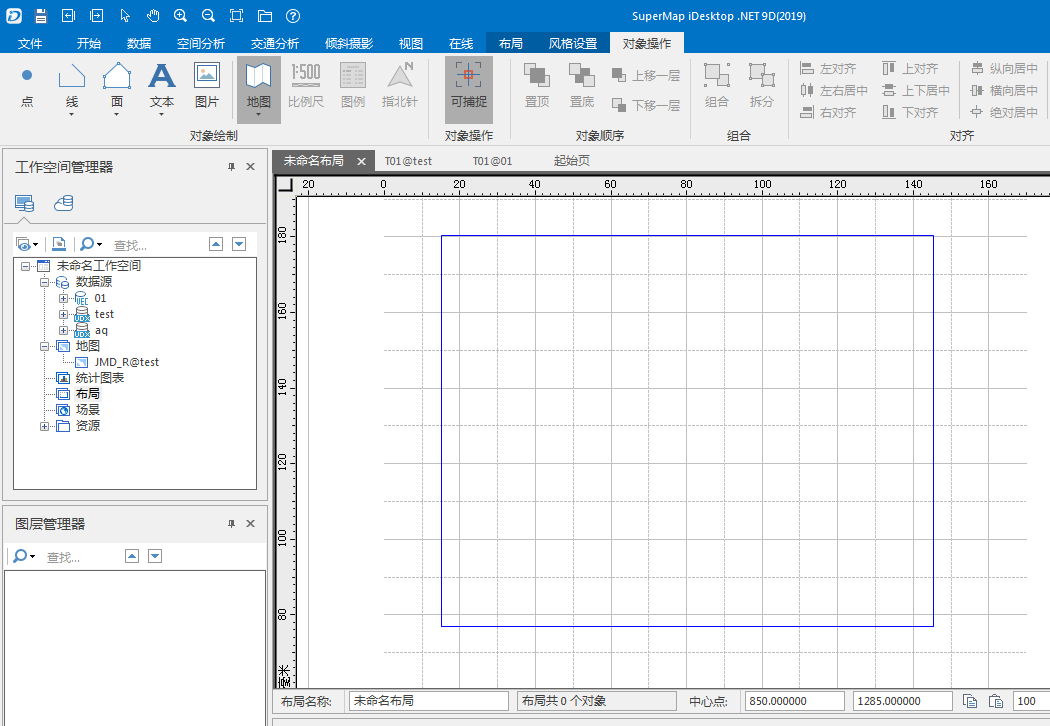
Task: Align objects with 下对齐
Action: (x=910, y=112)
